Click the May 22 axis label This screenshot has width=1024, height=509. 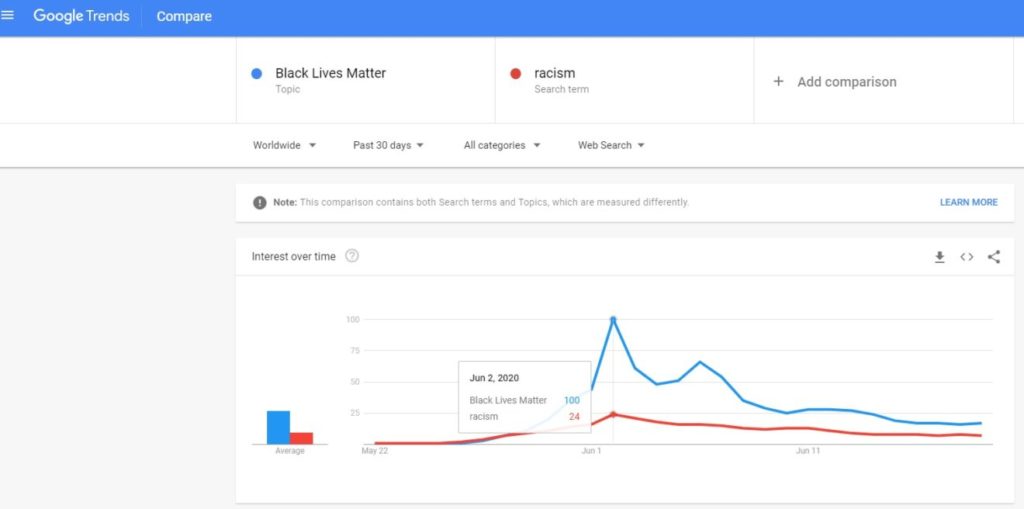[x=374, y=451]
